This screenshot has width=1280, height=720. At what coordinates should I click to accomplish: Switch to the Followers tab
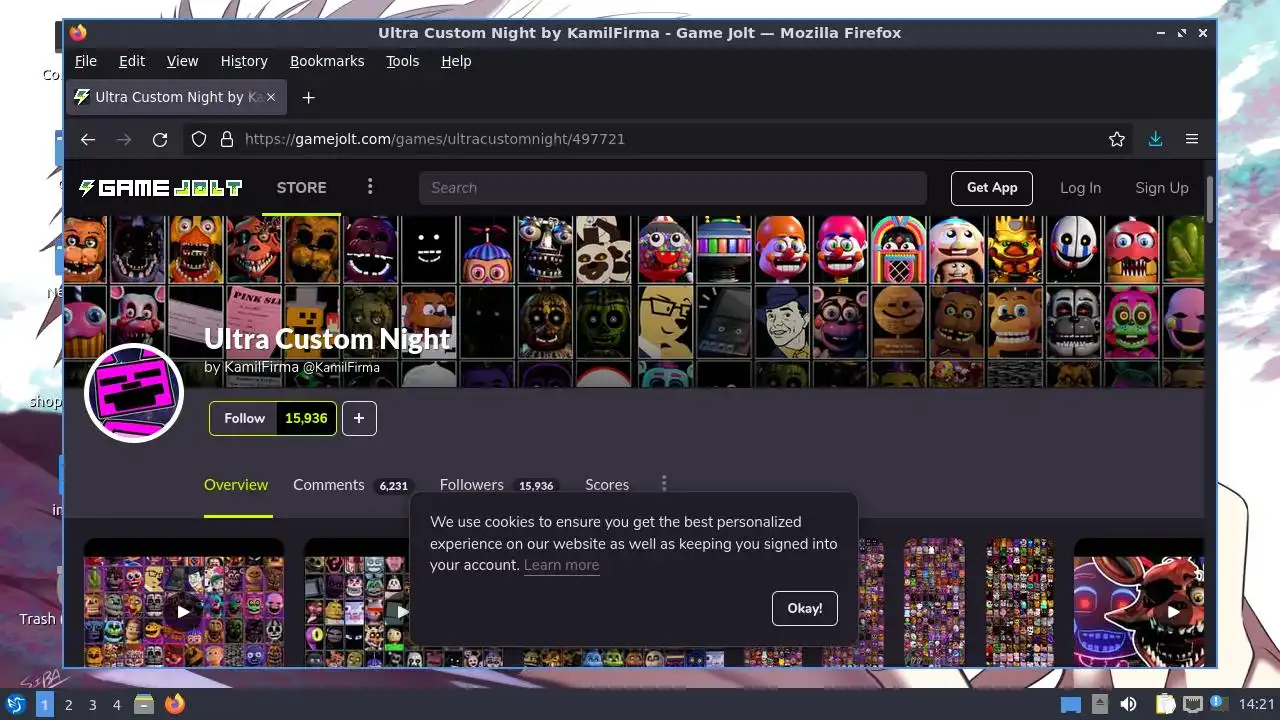497,485
